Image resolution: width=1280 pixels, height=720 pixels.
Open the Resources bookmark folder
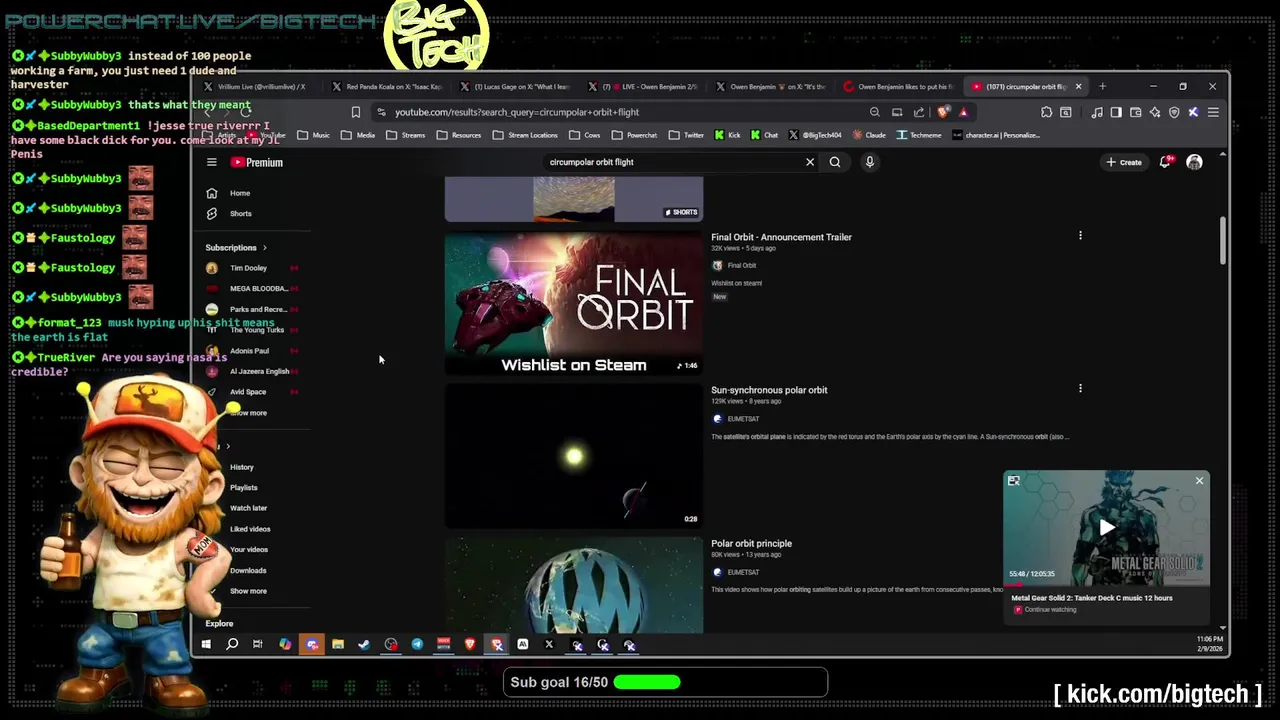[x=459, y=135]
